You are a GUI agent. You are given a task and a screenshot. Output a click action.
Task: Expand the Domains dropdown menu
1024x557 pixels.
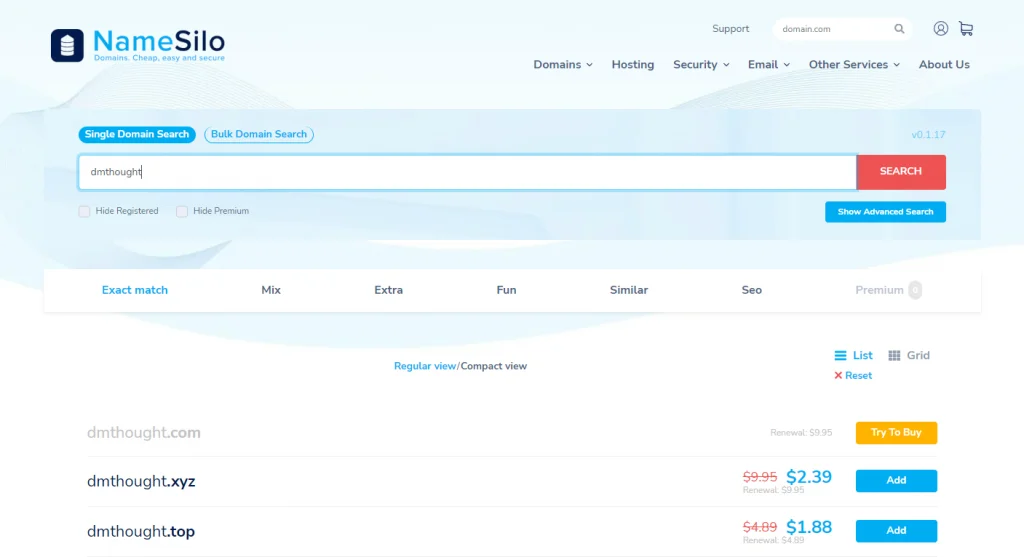pos(563,65)
